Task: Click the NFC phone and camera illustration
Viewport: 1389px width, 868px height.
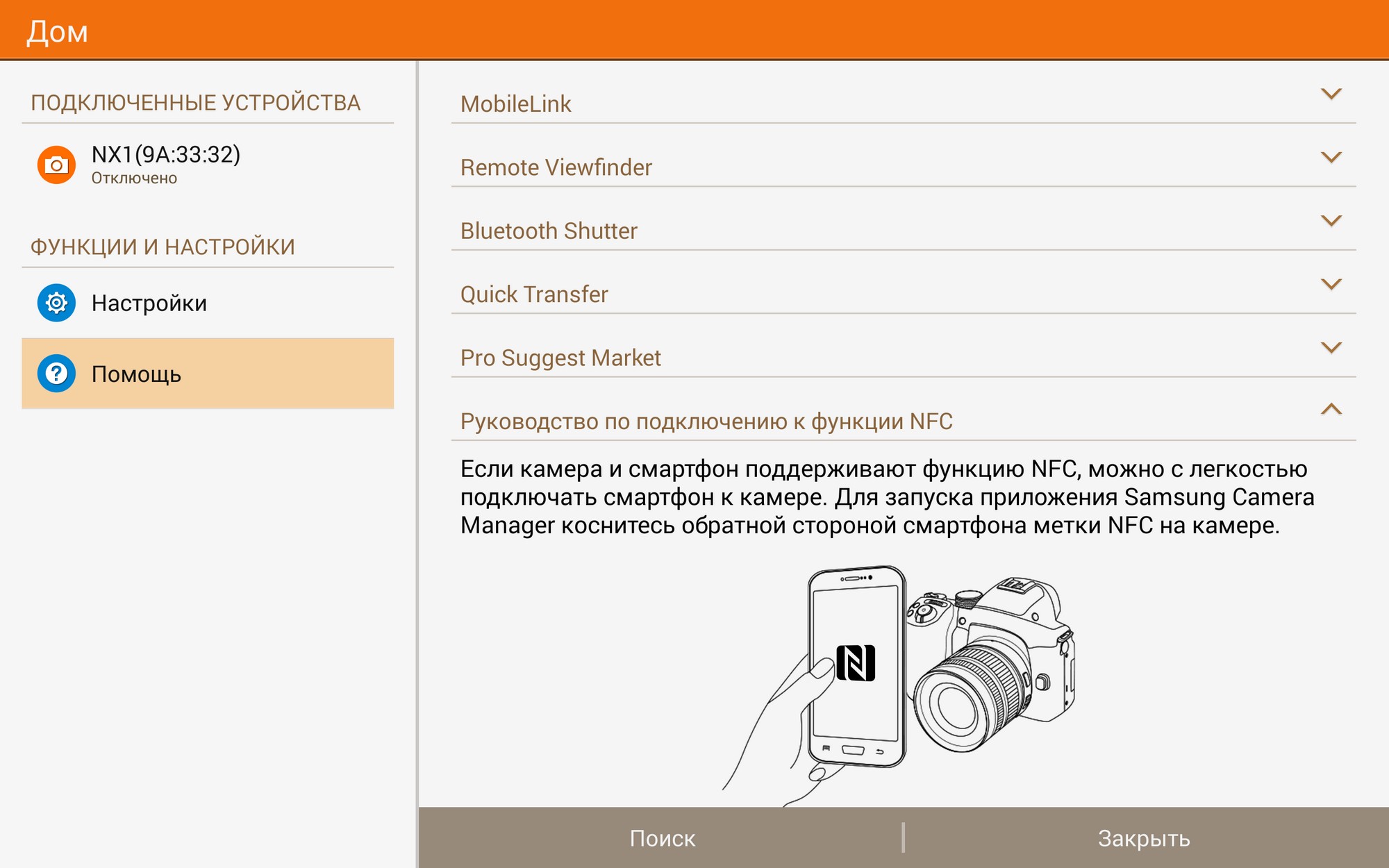Action: pyautogui.click(x=899, y=681)
